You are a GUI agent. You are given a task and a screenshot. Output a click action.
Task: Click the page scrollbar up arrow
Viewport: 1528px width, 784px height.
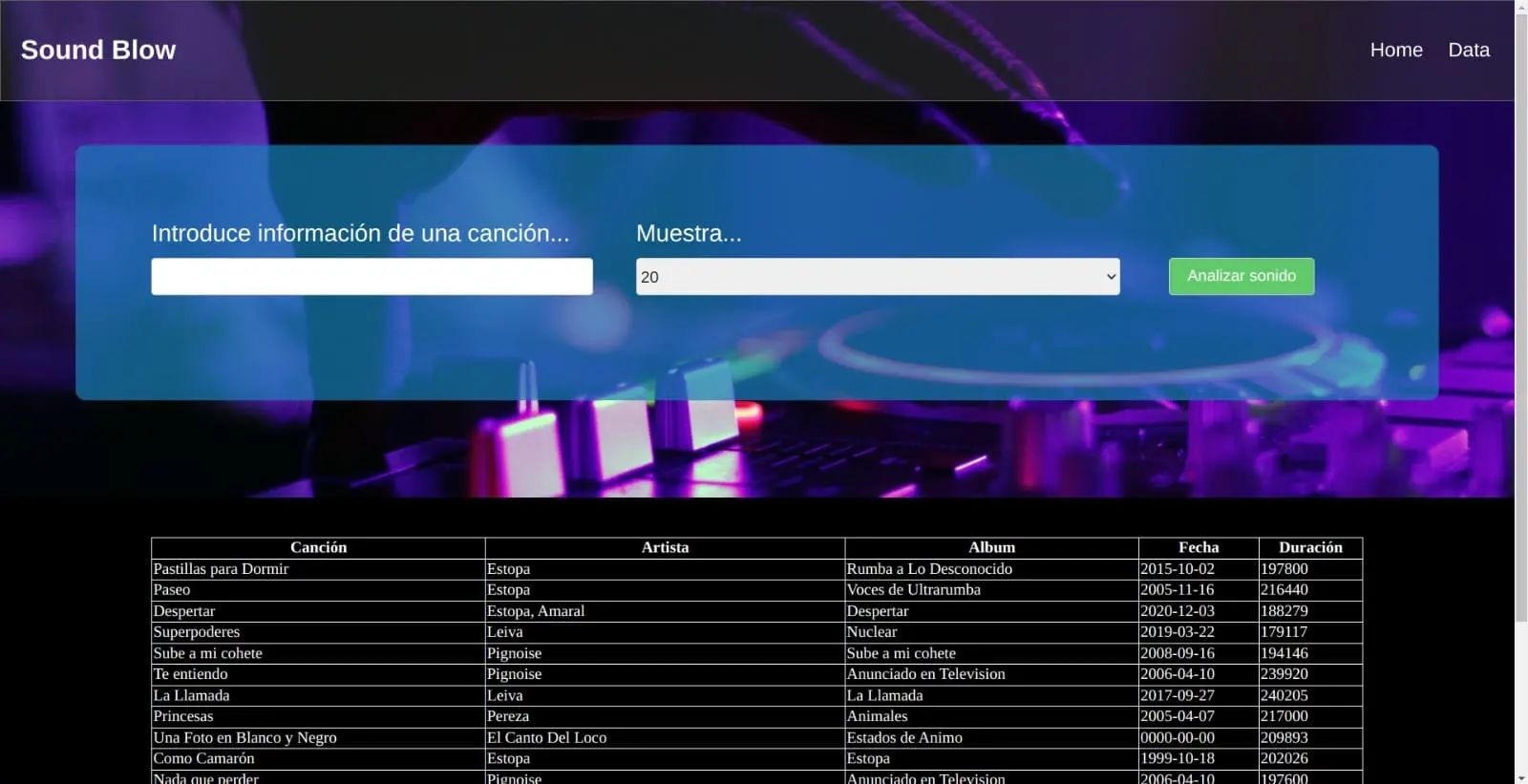point(1521,7)
